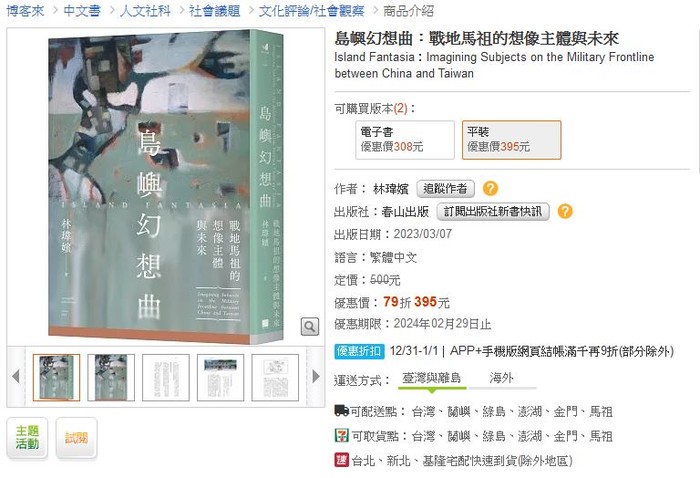This screenshot has height=478, width=700.
Task: Click the 7-Eleven pickup icon
Action: point(342,435)
